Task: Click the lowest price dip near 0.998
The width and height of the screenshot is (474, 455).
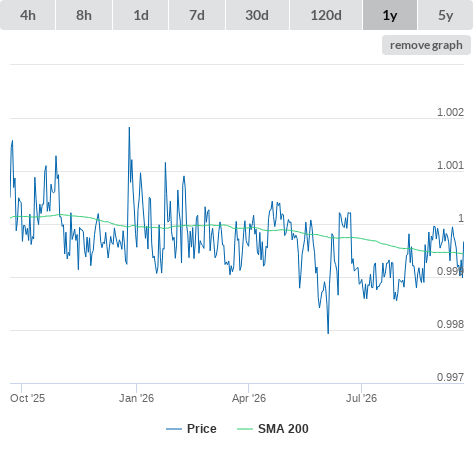Action: (328, 332)
